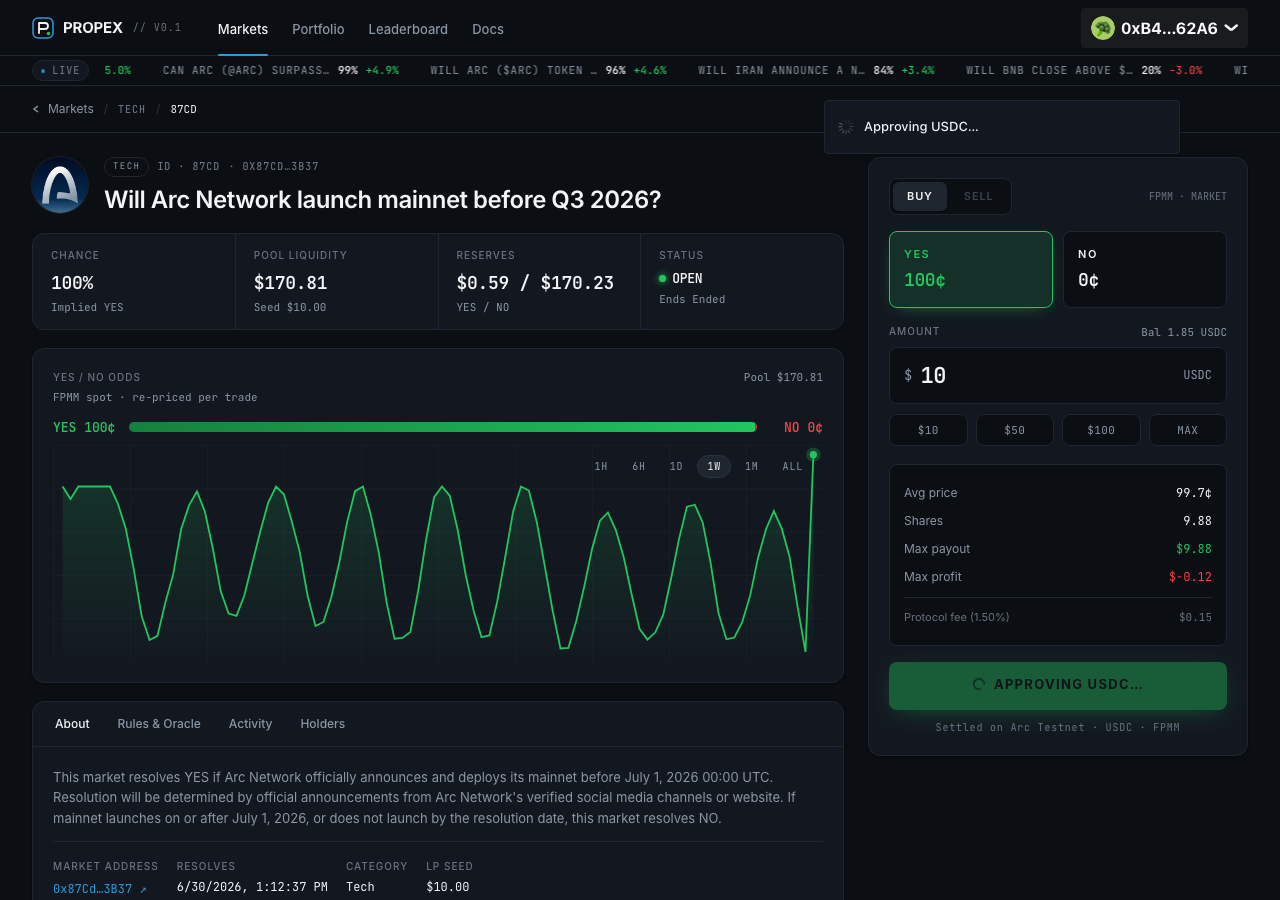Click the WILL IRAN ANNOUNCE ticker item
The image size is (1280, 900).
pyautogui.click(x=817, y=71)
